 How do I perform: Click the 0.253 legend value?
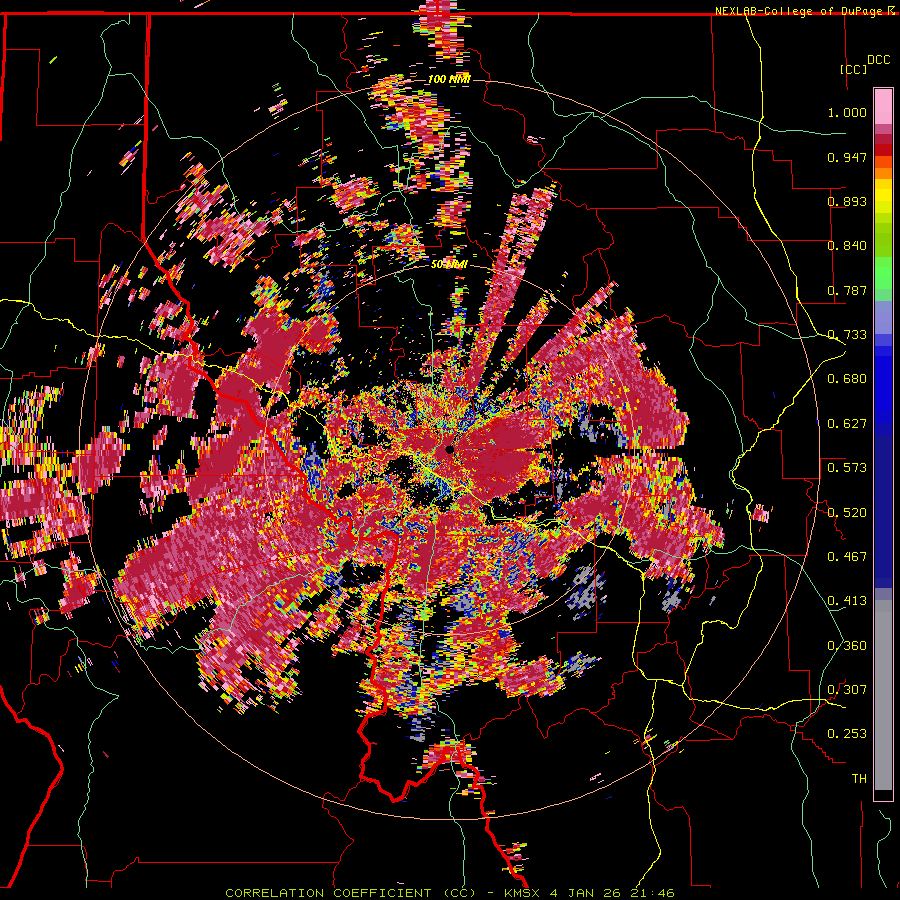(x=847, y=734)
